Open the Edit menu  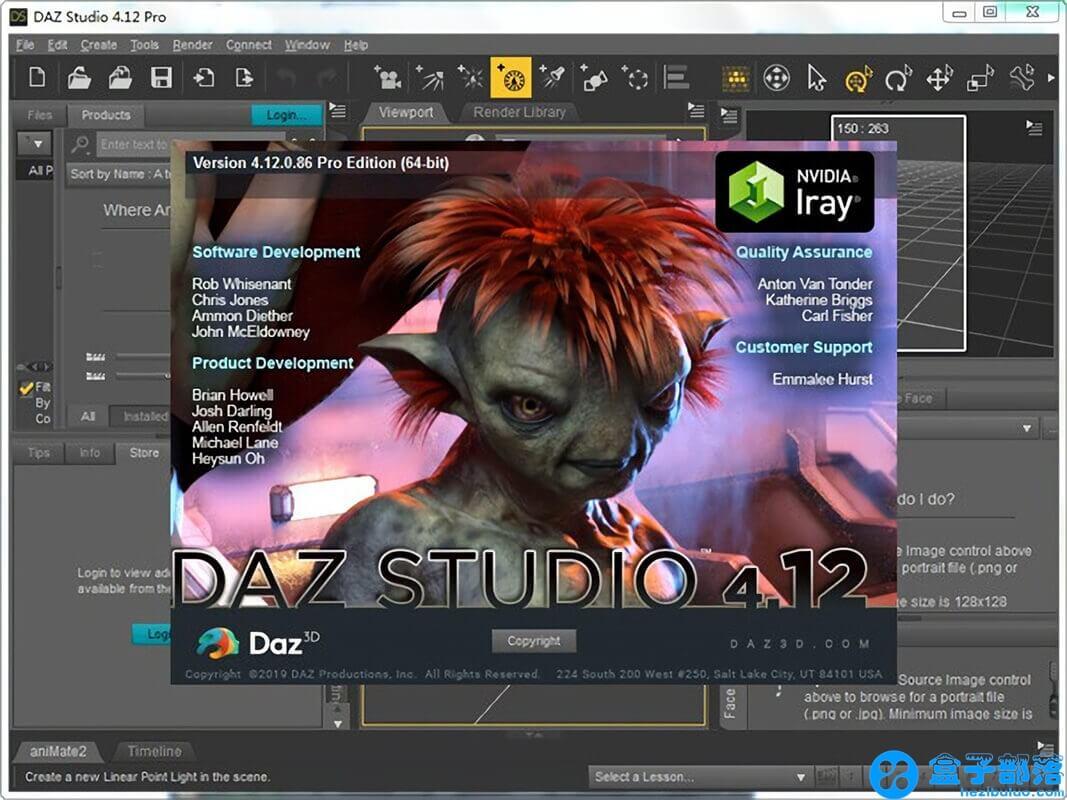(x=57, y=45)
